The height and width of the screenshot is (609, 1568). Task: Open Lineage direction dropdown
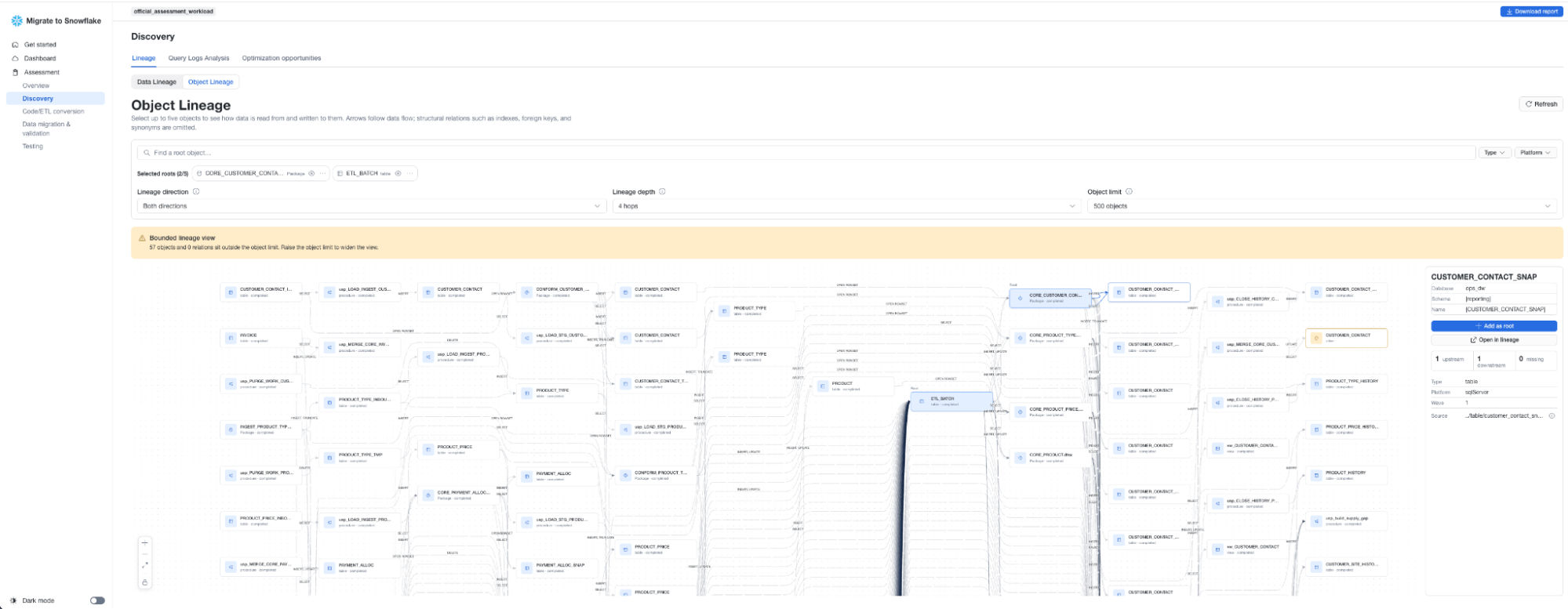pos(371,206)
